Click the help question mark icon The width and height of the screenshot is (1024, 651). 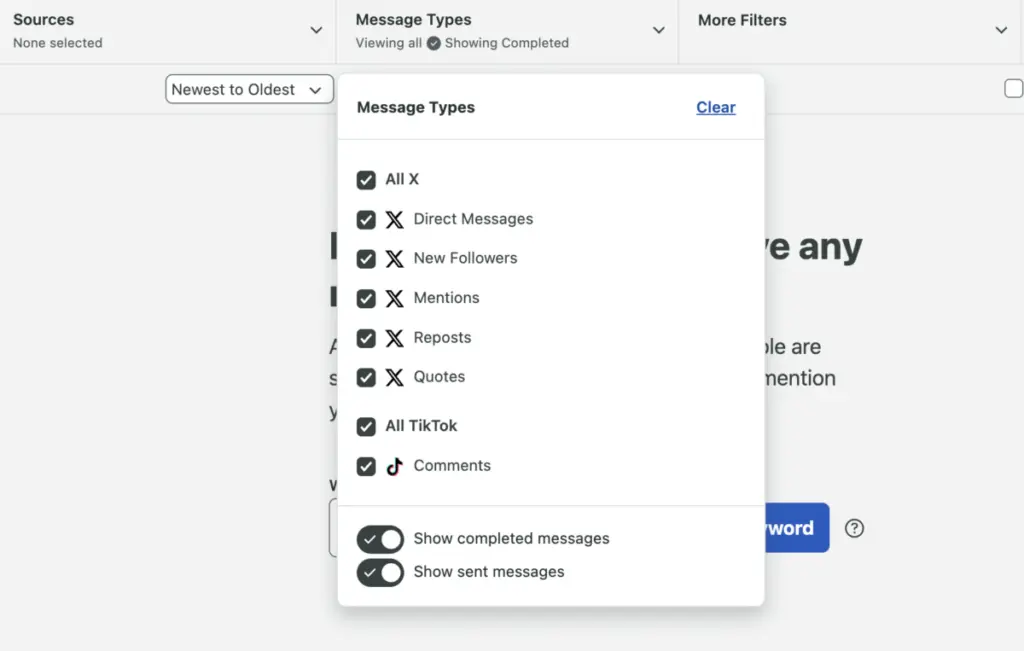point(854,528)
